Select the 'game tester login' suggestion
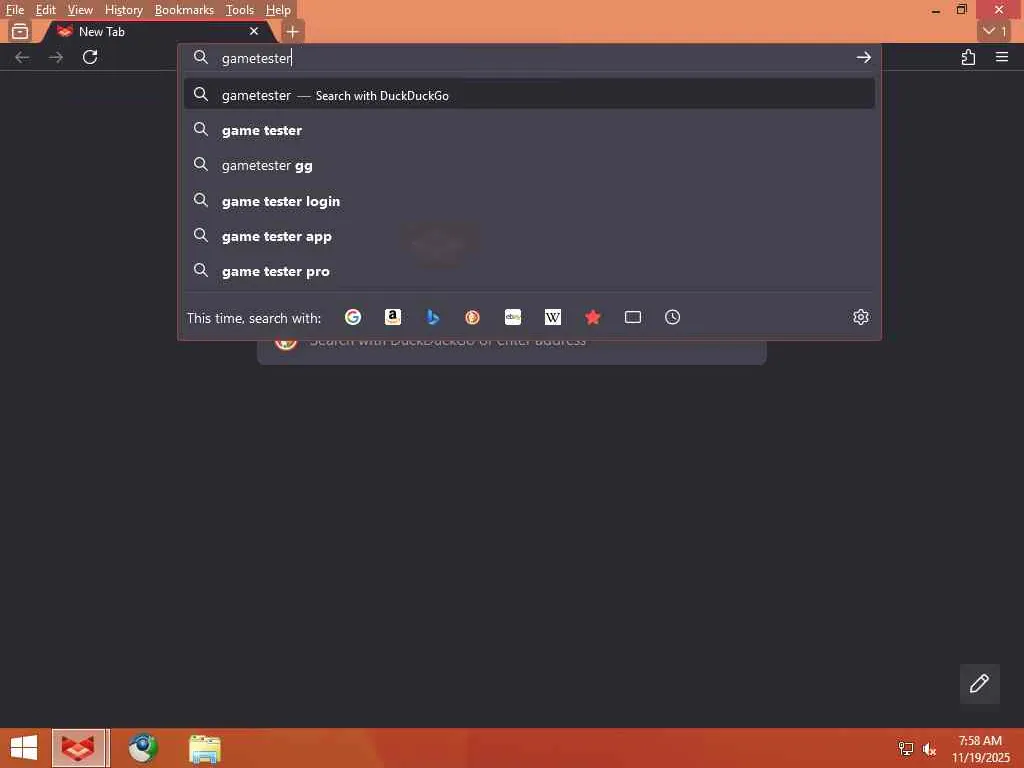Screen dimensions: 1024x768 click(529, 201)
